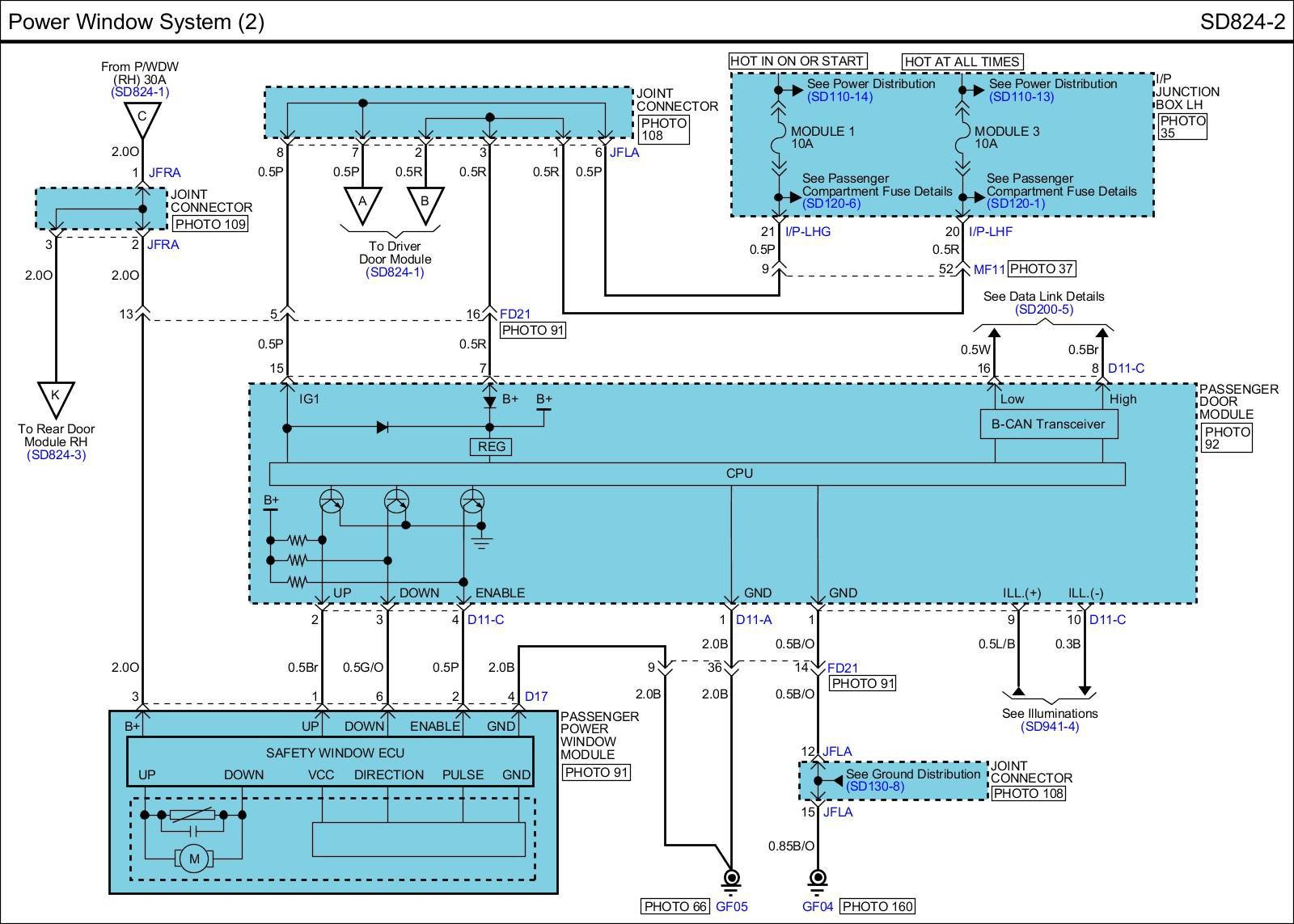Screen dimensions: 1294x924
Task: Click the B-CAN Transceiver block
Action: pos(1048,424)
